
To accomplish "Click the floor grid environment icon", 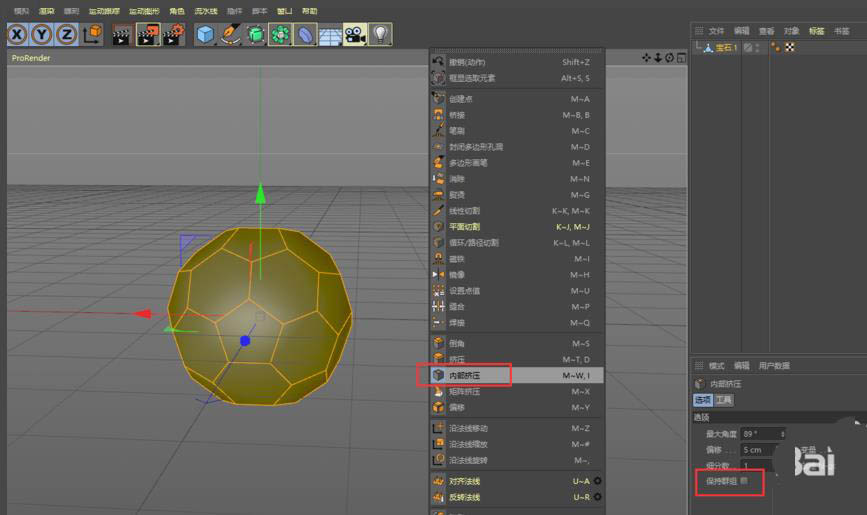I will 330,35.
